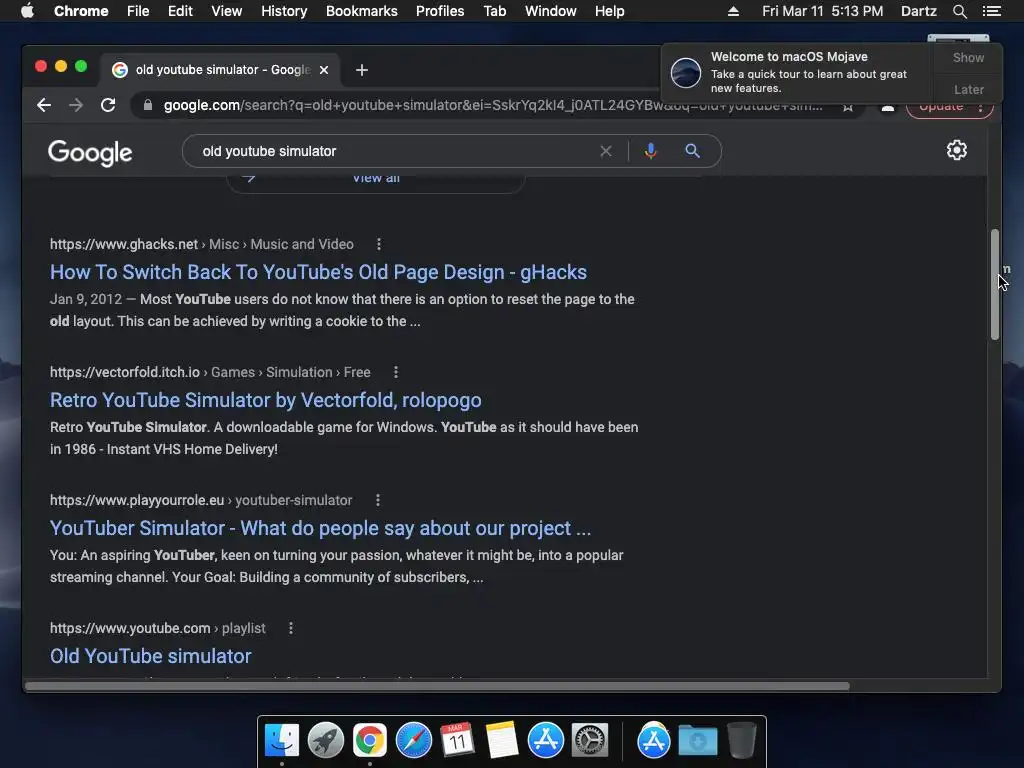Open more options for the ghacks.net result
This screenshot has width=1024, height=768.
379,244
